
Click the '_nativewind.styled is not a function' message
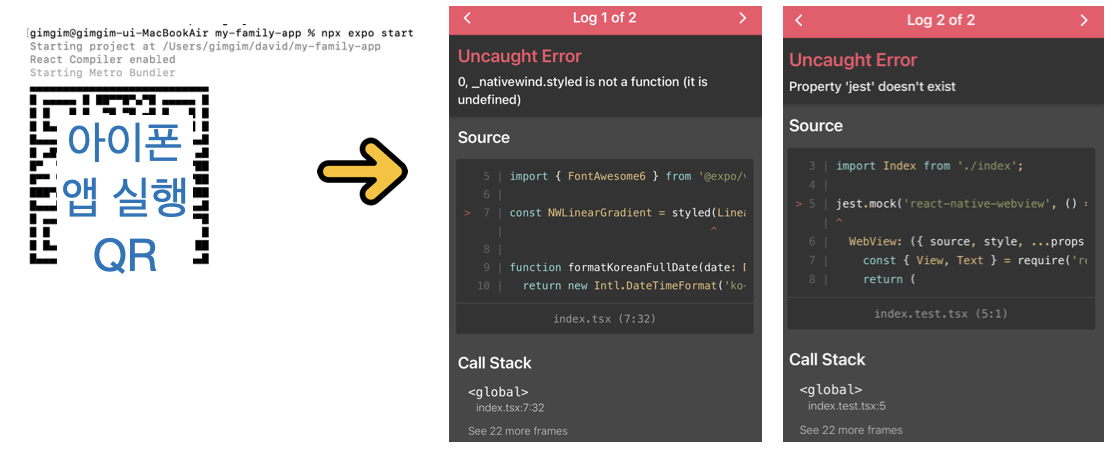click(583, 91)
